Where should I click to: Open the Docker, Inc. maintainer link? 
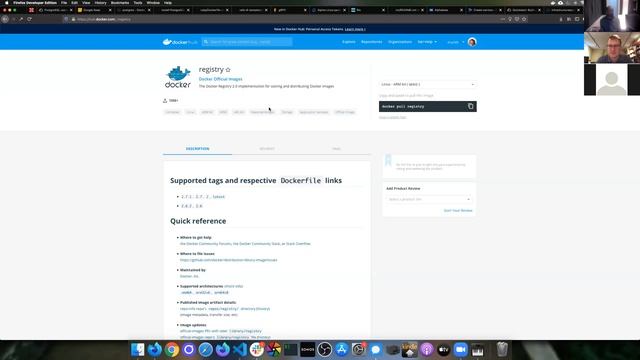189,276
